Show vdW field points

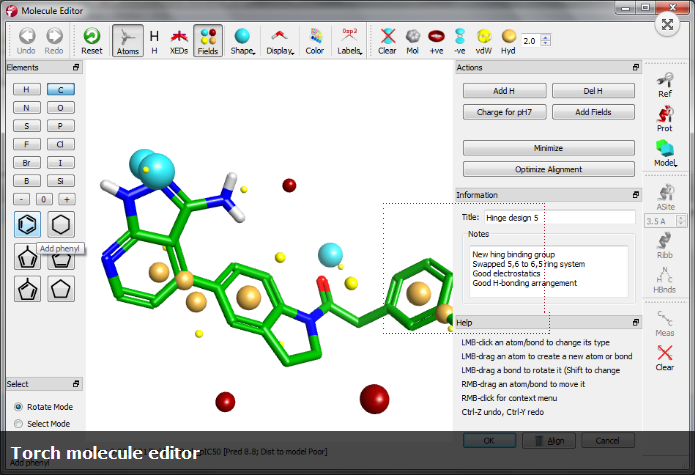pyautogui.click(x=484, y=41)
